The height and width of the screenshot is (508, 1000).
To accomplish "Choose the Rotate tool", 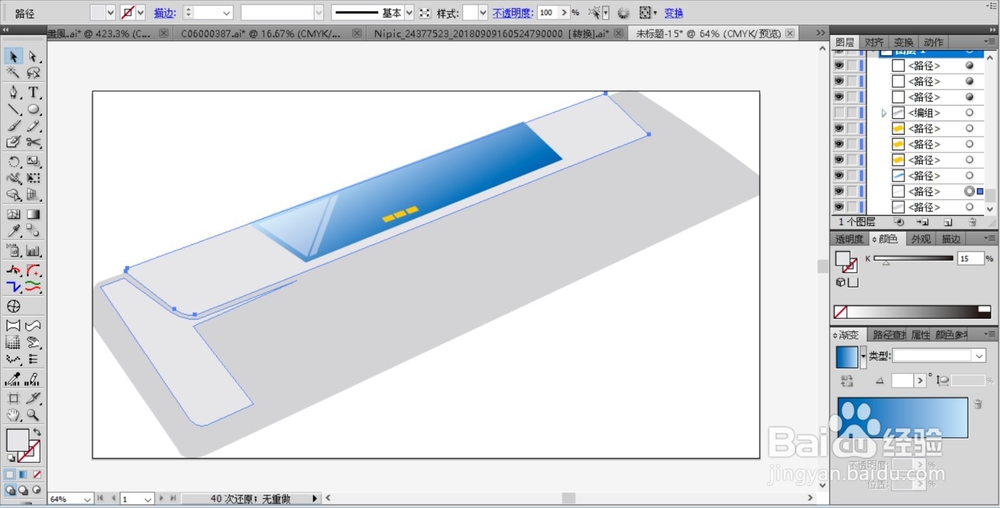I will [x=13, y=163].
